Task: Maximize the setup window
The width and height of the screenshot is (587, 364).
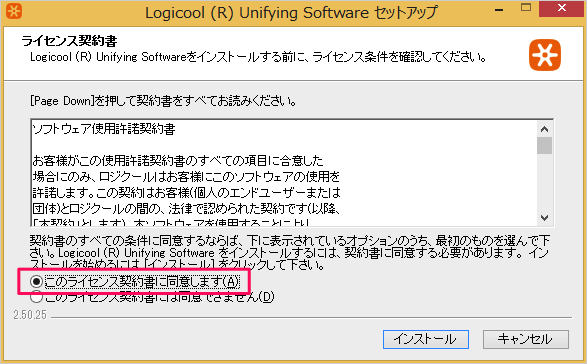Action: [x=526, y=8]
